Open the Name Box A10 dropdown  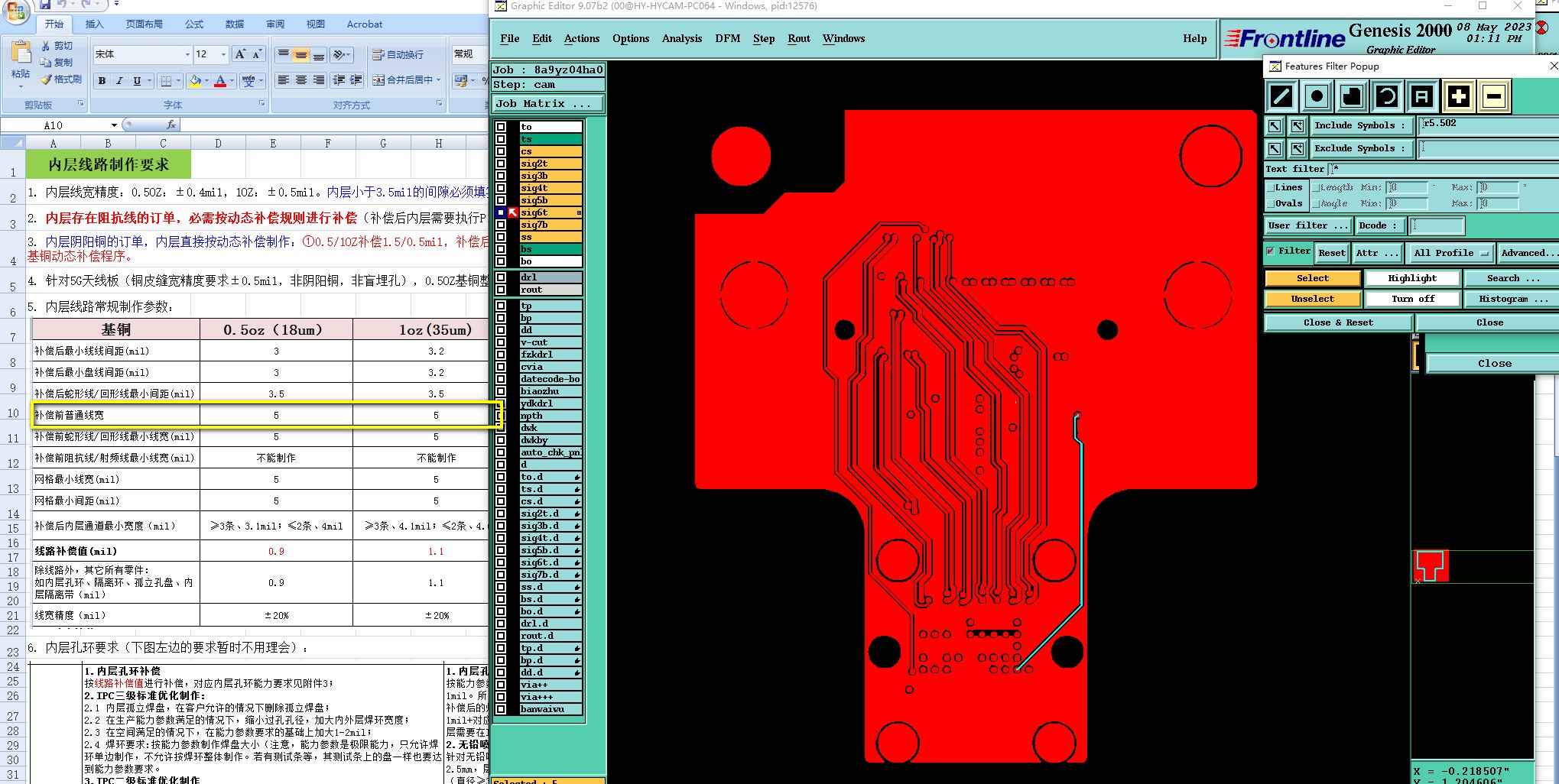[x=114, y=125]
